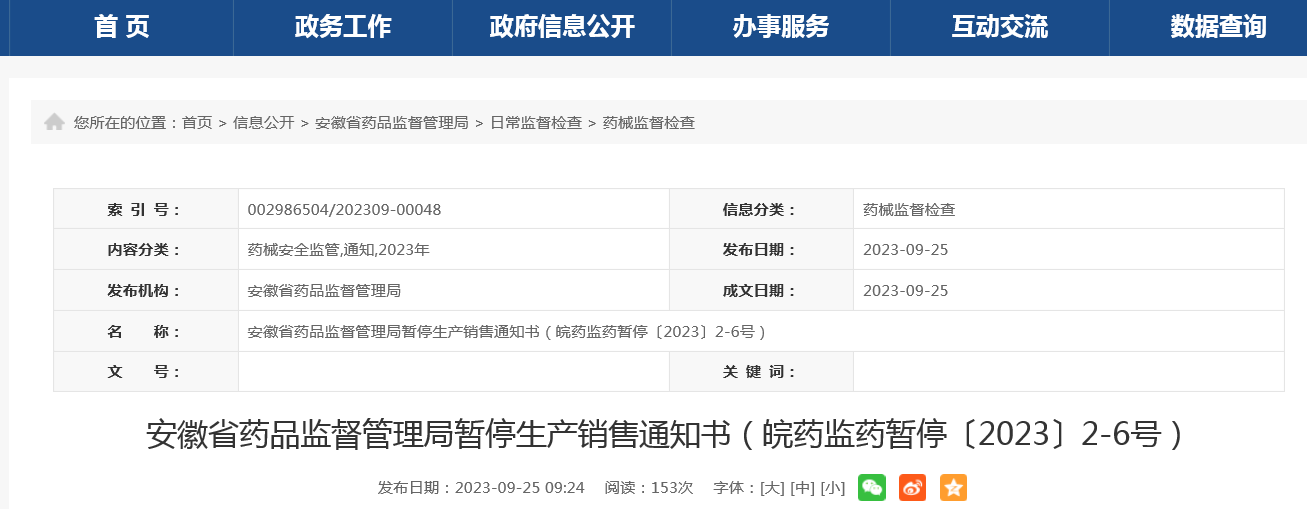Switch to the 数据查询 navigation item
1307x509 pixels.
coord(1218,27)
